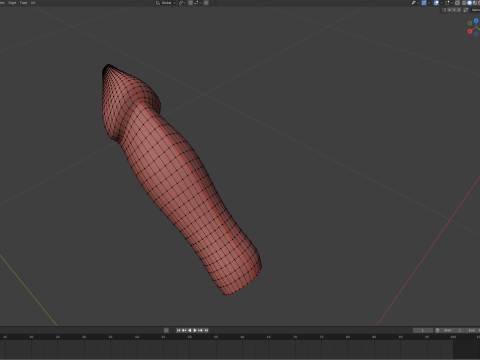Image resolution: width=480 pixels, height=360 pixels.
Task: Jump to the end frame
Action: (206, 330)
